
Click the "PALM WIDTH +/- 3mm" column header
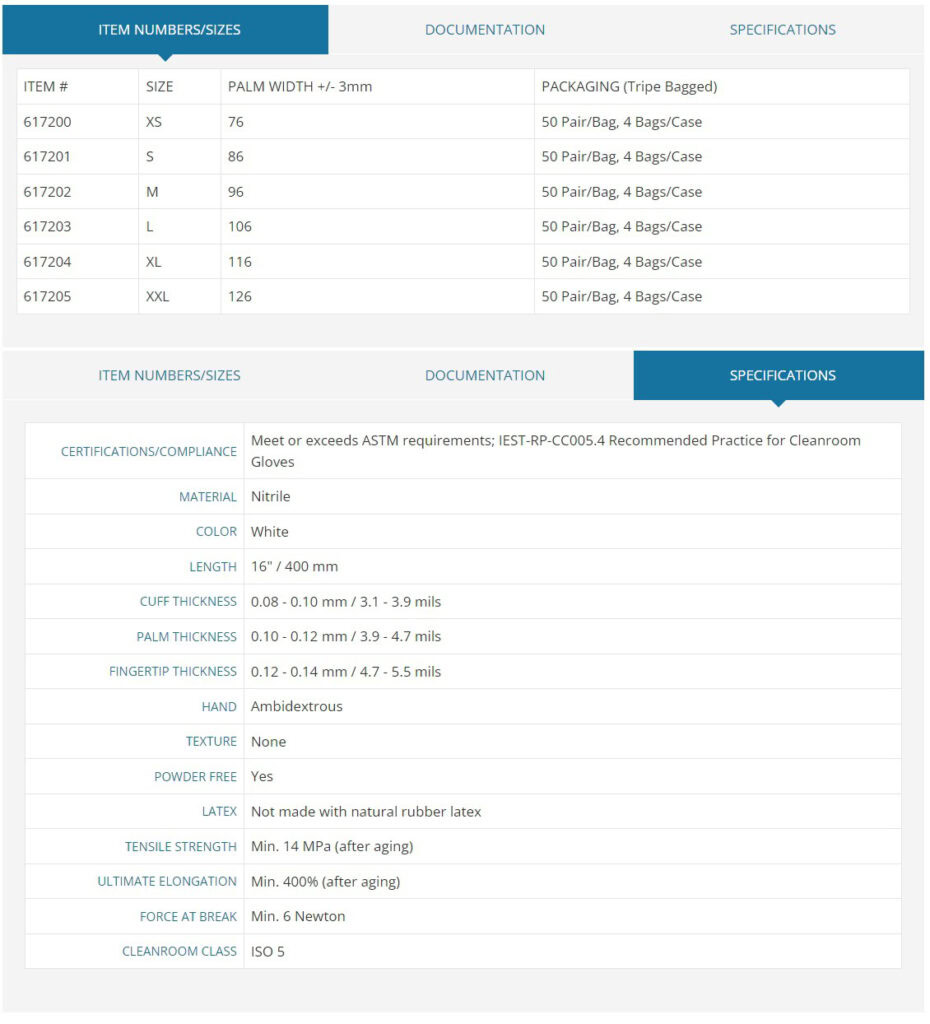[300, 87]
